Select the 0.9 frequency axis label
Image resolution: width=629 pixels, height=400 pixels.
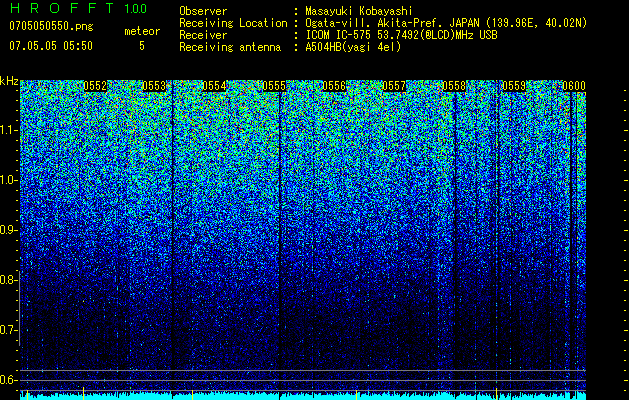pos(8,230)
